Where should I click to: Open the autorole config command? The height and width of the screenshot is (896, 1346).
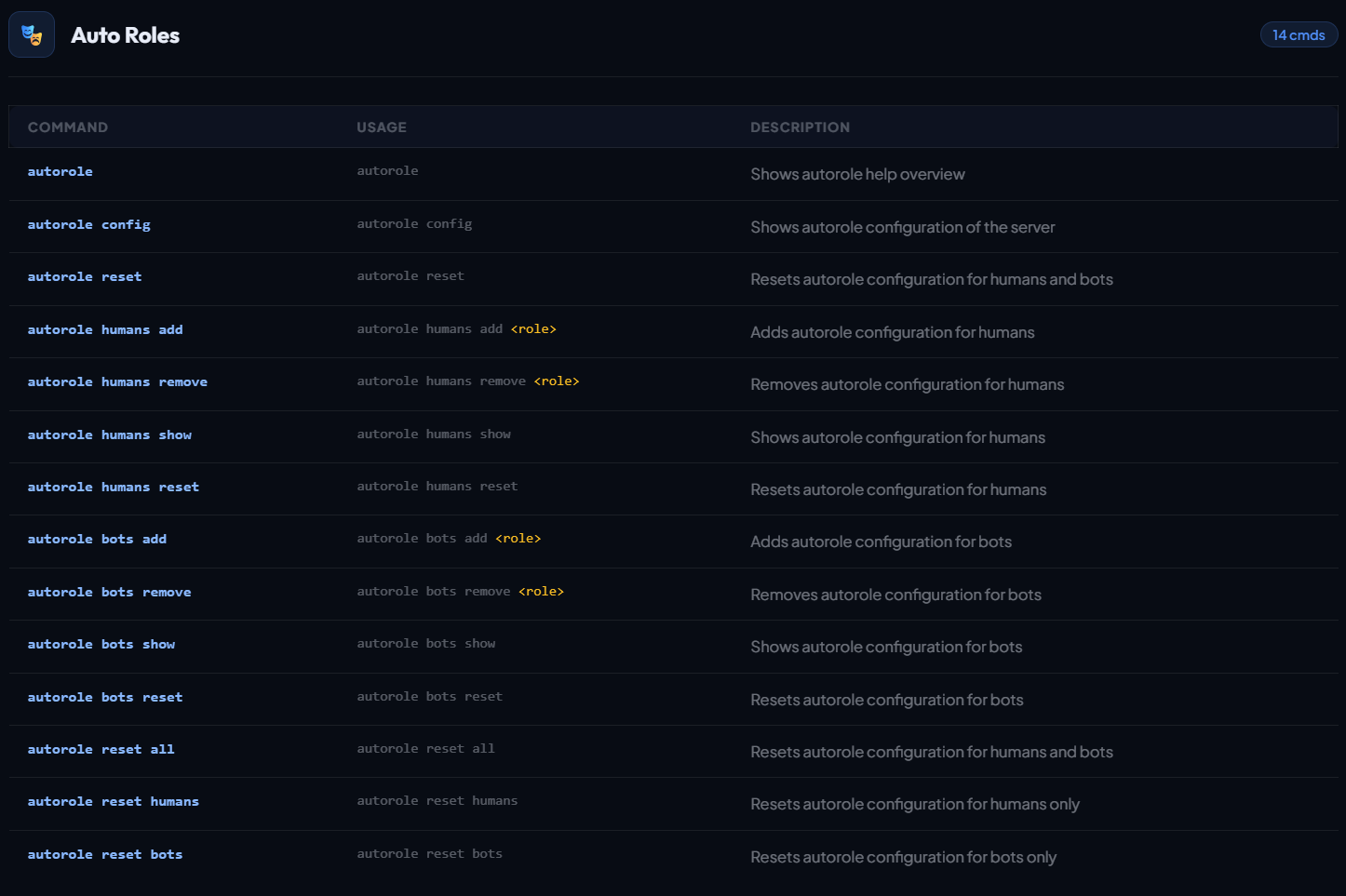point(89,225)
